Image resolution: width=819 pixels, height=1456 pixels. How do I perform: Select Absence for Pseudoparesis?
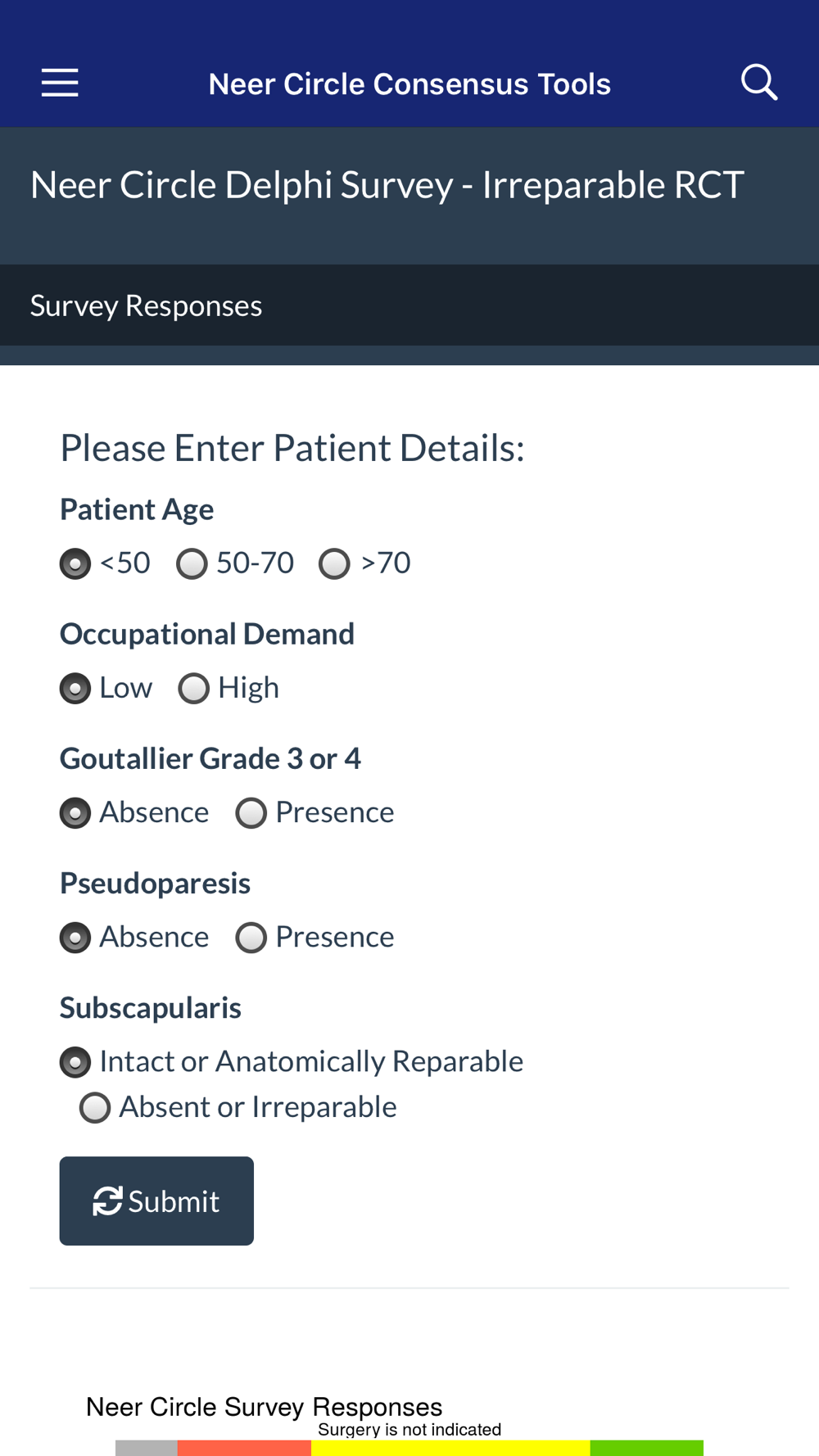pyautogui.click(x=75, y=937)
